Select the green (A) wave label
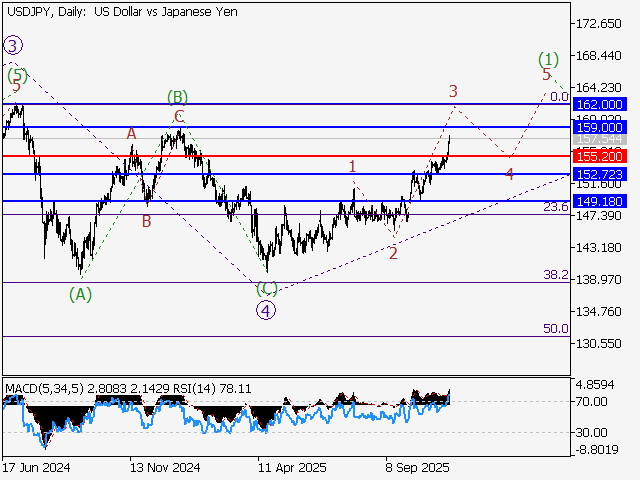The width and height of the screenshot is (640, 480). pyautogui.click(x=81, y=294)
